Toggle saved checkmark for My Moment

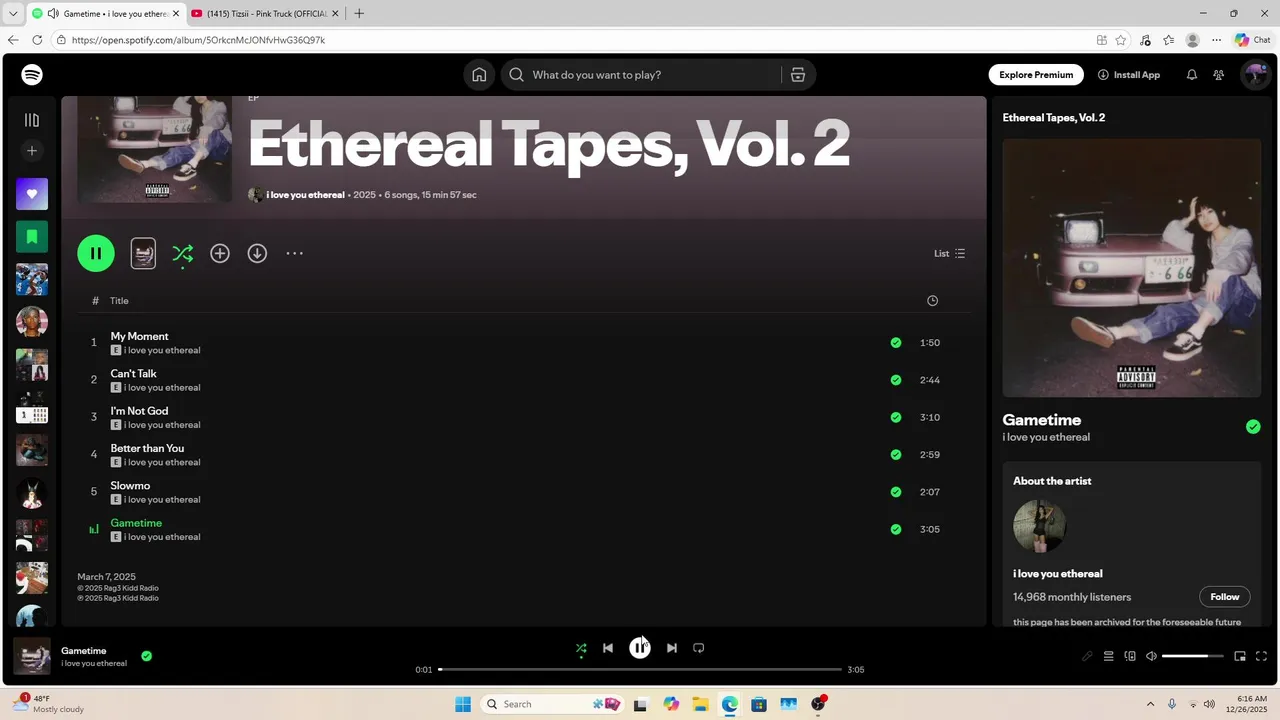pos(896,343)
